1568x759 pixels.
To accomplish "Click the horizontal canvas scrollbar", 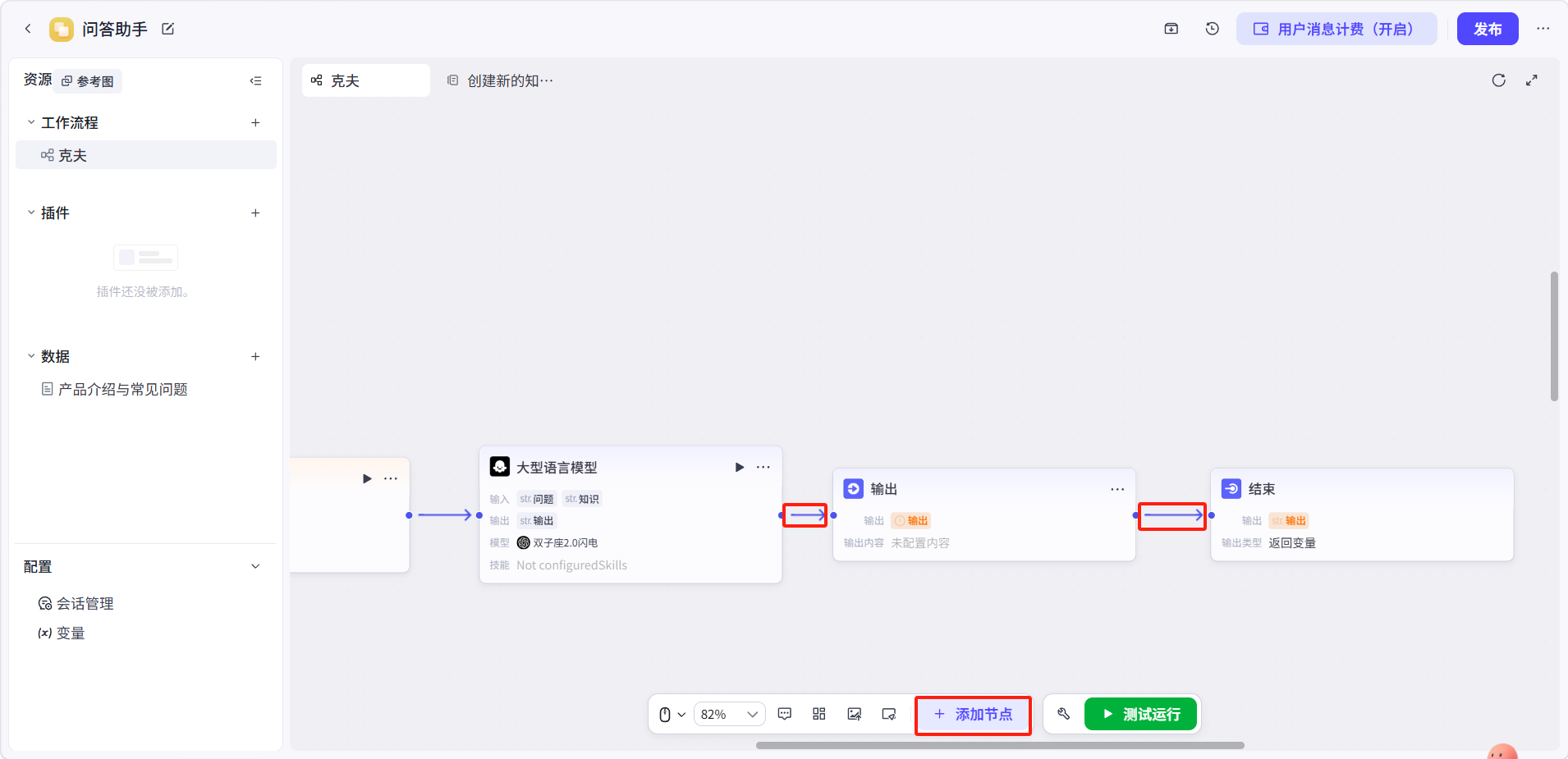I will coord(1000,746).
